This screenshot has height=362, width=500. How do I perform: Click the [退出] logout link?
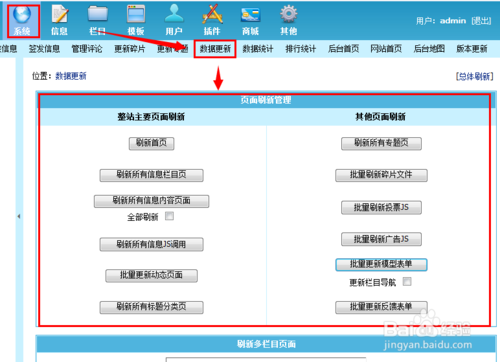click(481, 21)
